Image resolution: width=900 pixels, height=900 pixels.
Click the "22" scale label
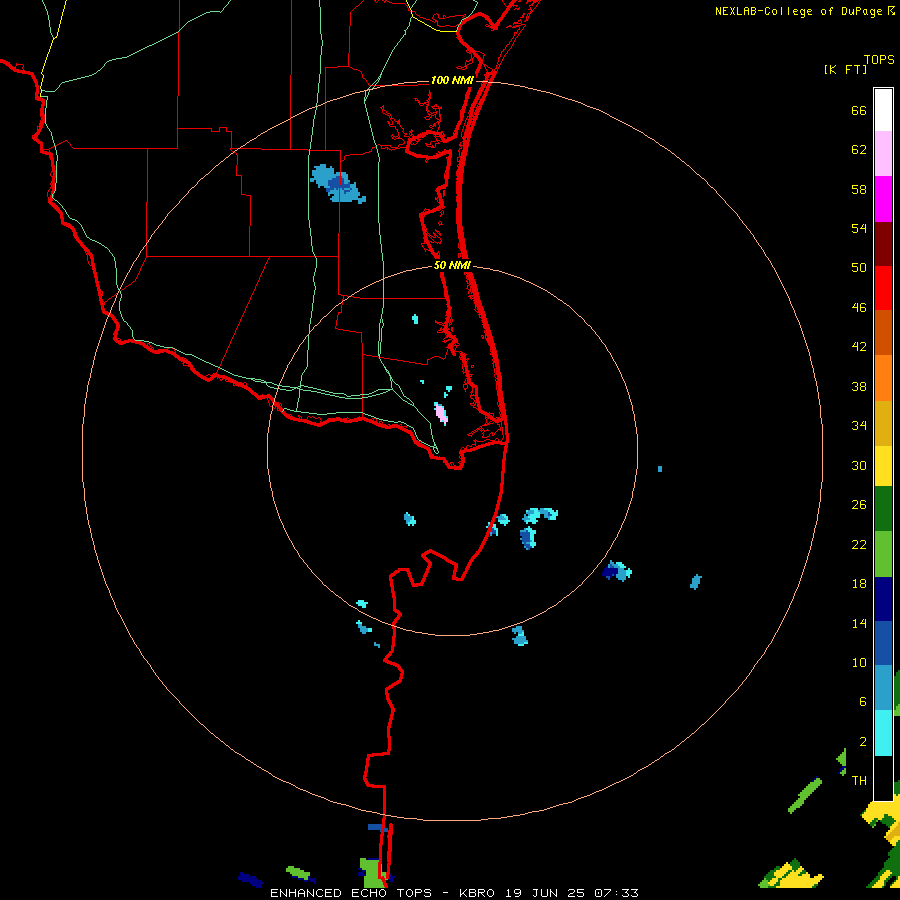859,544
